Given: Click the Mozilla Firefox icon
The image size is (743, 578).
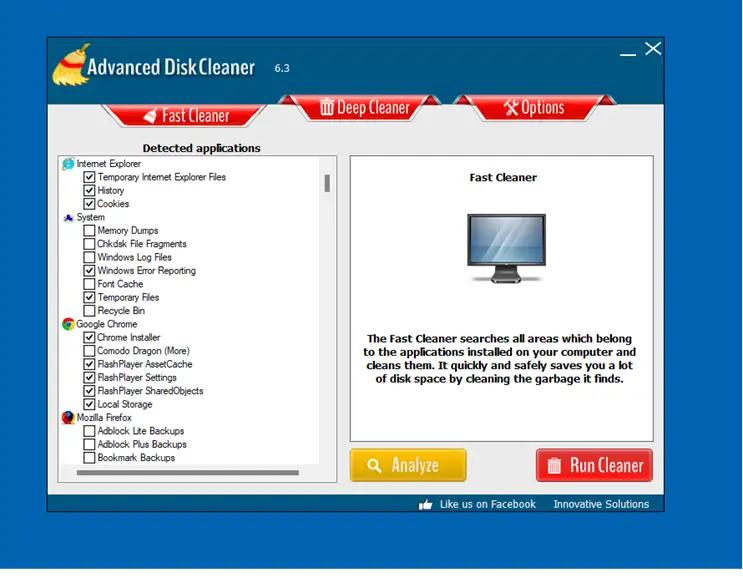Looking at the screenshot, I should point(68,417).
